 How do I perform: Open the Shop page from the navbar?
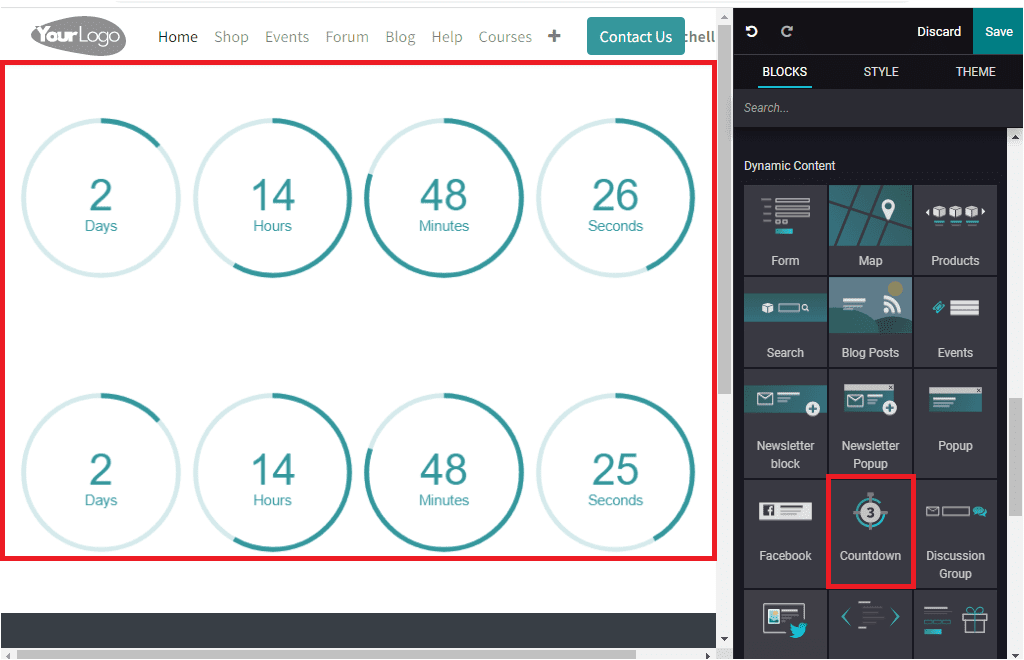coord(231,37)
